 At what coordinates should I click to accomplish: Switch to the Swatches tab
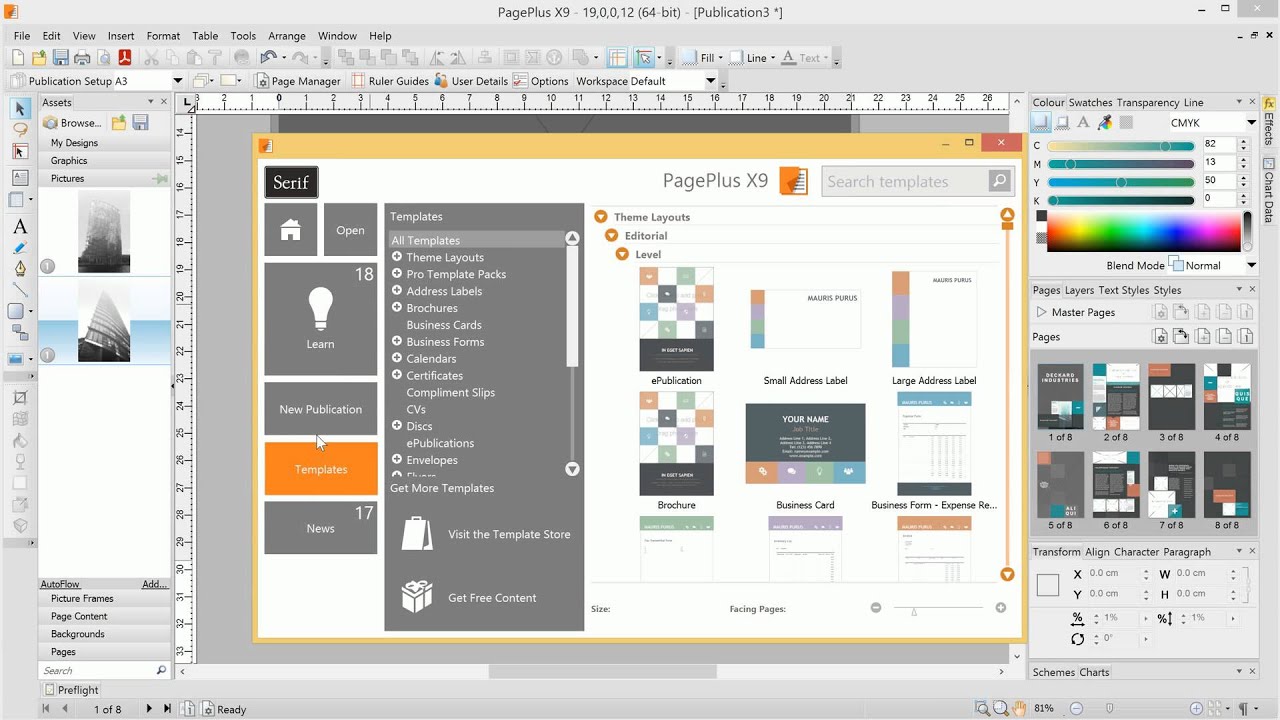(1090, 102)
